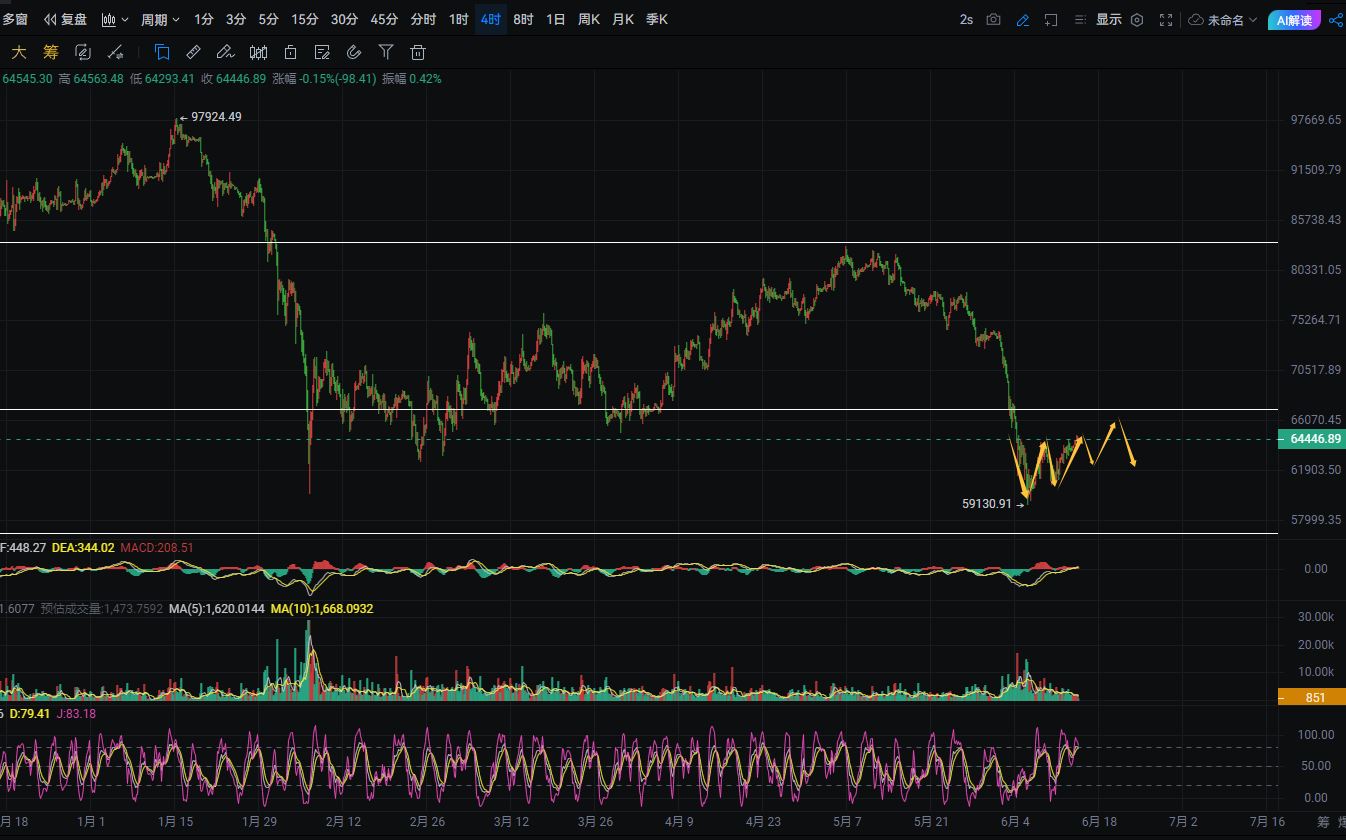Select the 筹 chip distribution icon
The image size is (1346, 840).
pos(51,52)
